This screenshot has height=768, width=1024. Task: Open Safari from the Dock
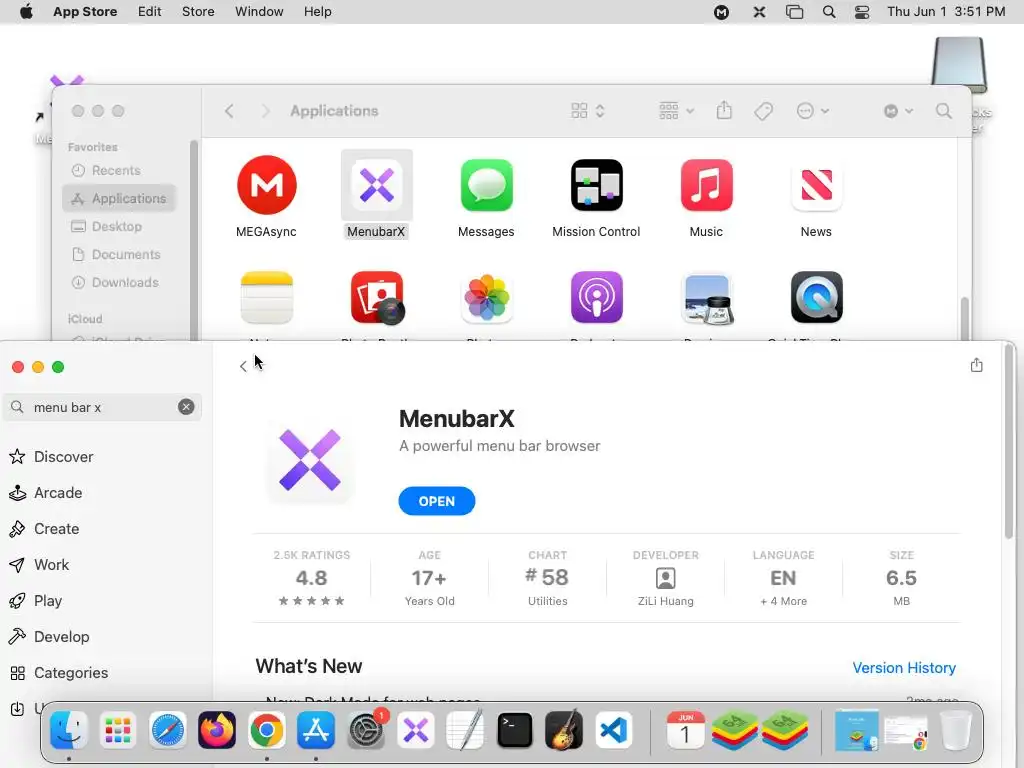pos(167,729)
